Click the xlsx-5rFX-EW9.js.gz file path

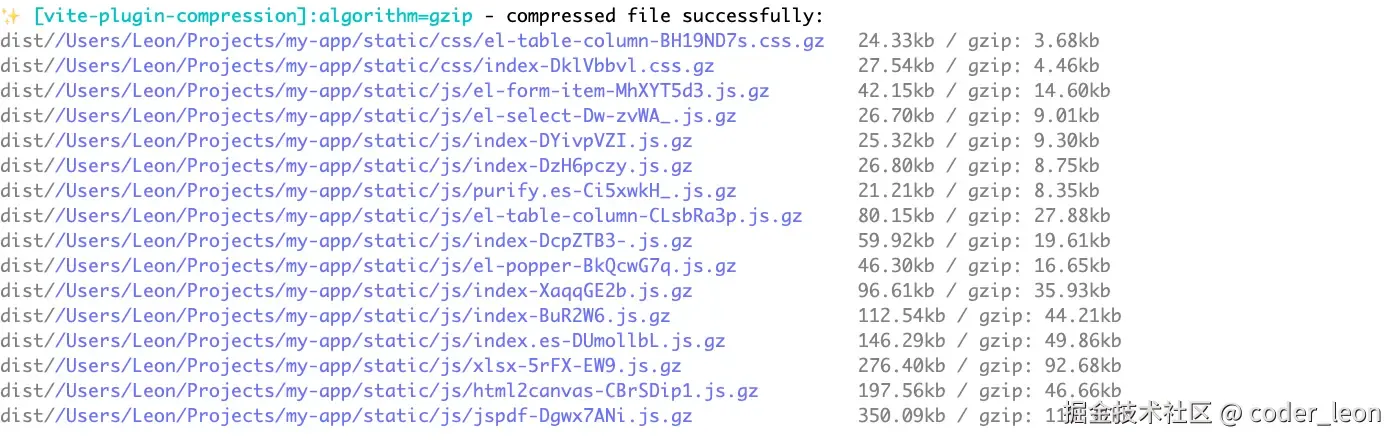(341, 366)
